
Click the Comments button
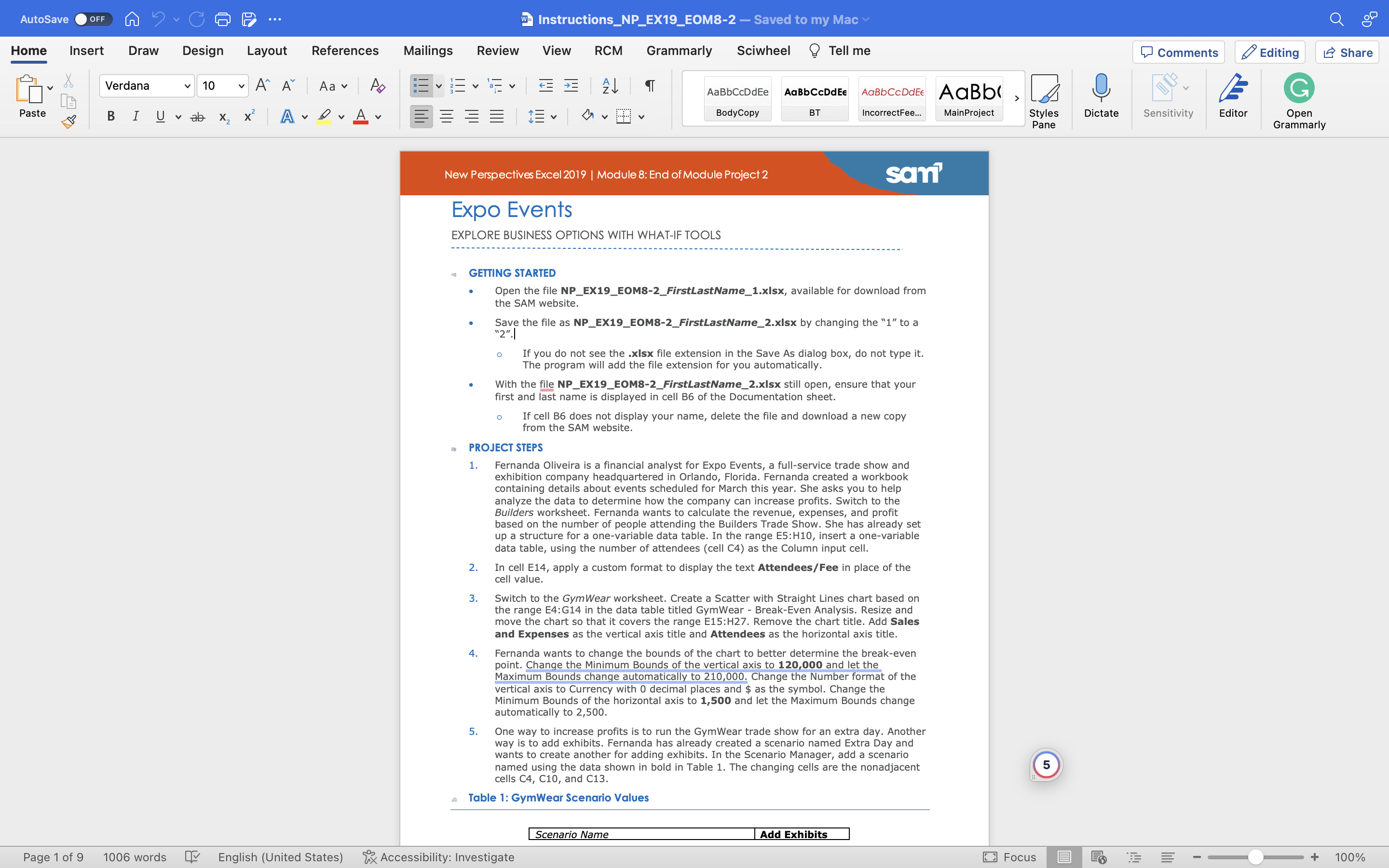(1178, 52)
